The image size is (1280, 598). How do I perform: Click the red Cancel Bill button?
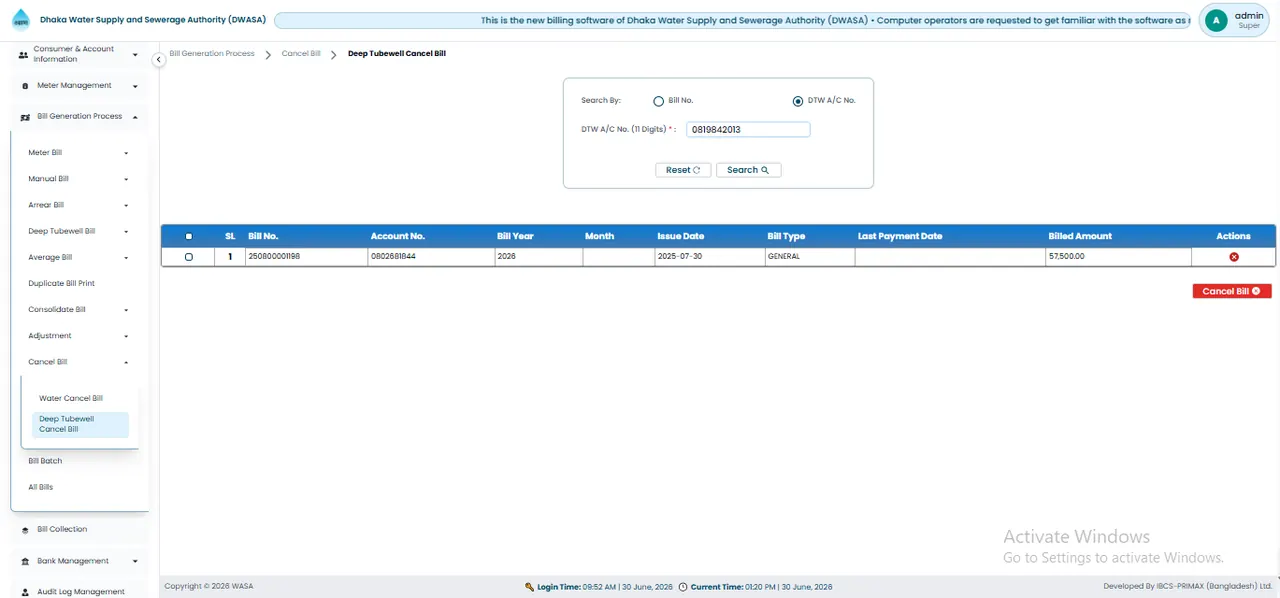(1232, 291)
